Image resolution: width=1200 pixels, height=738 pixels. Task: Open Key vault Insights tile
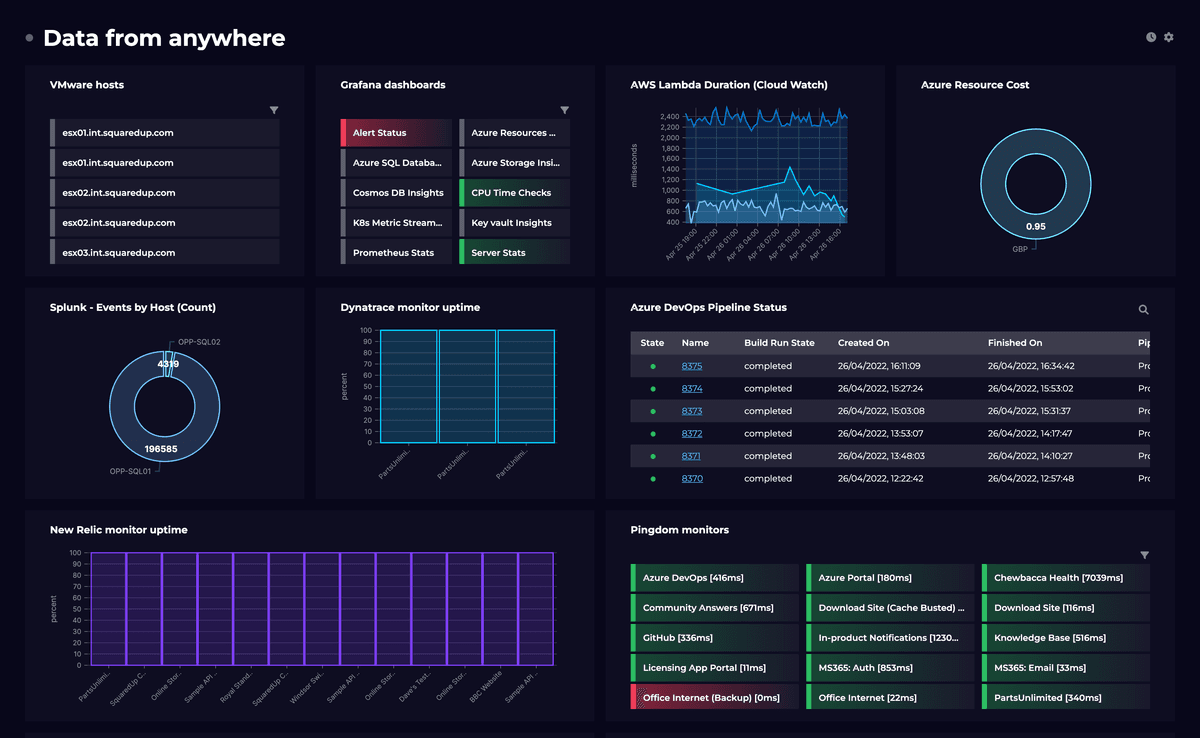coord(514,222)
